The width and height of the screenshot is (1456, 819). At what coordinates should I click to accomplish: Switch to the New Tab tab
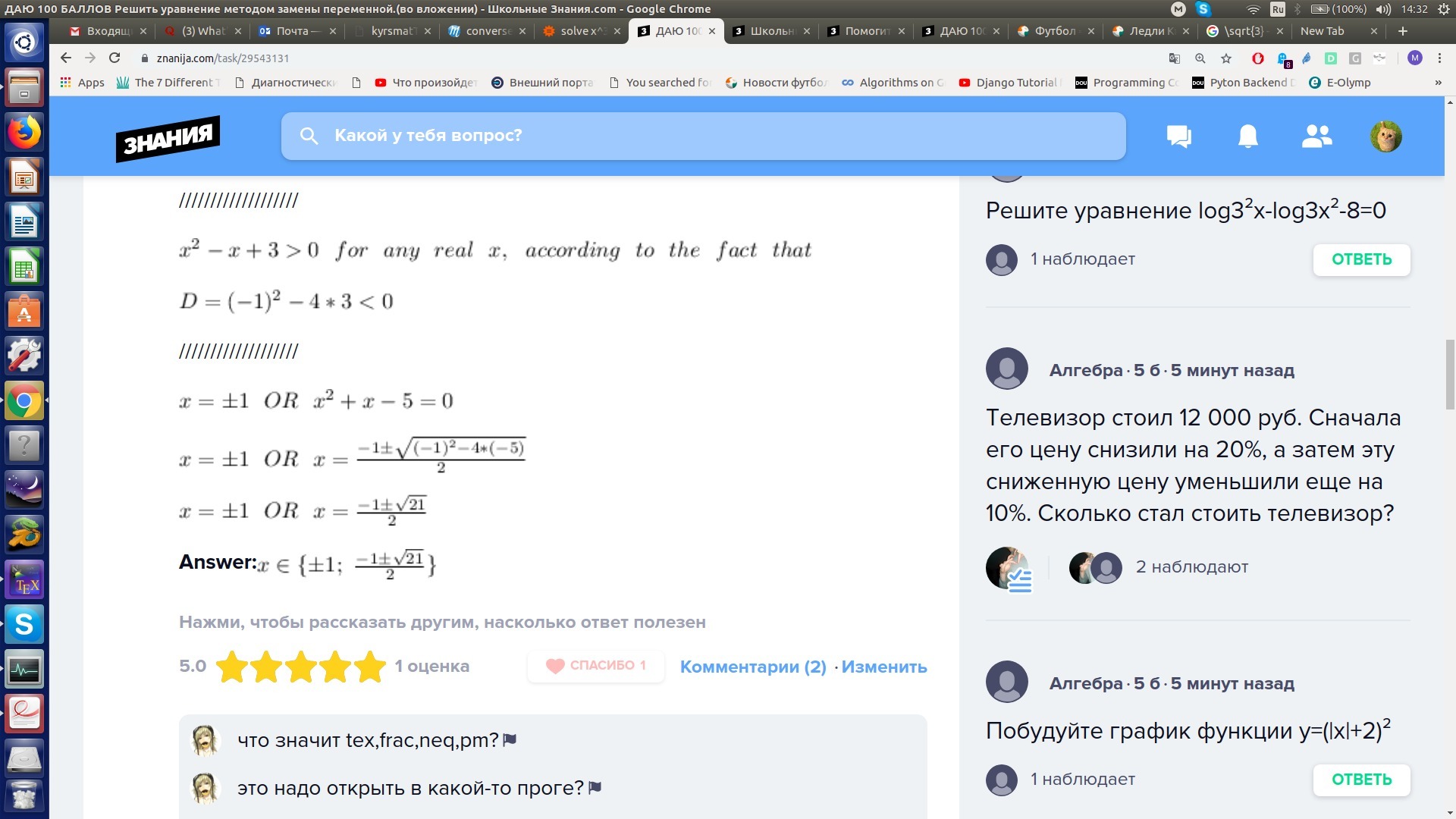1322,31
